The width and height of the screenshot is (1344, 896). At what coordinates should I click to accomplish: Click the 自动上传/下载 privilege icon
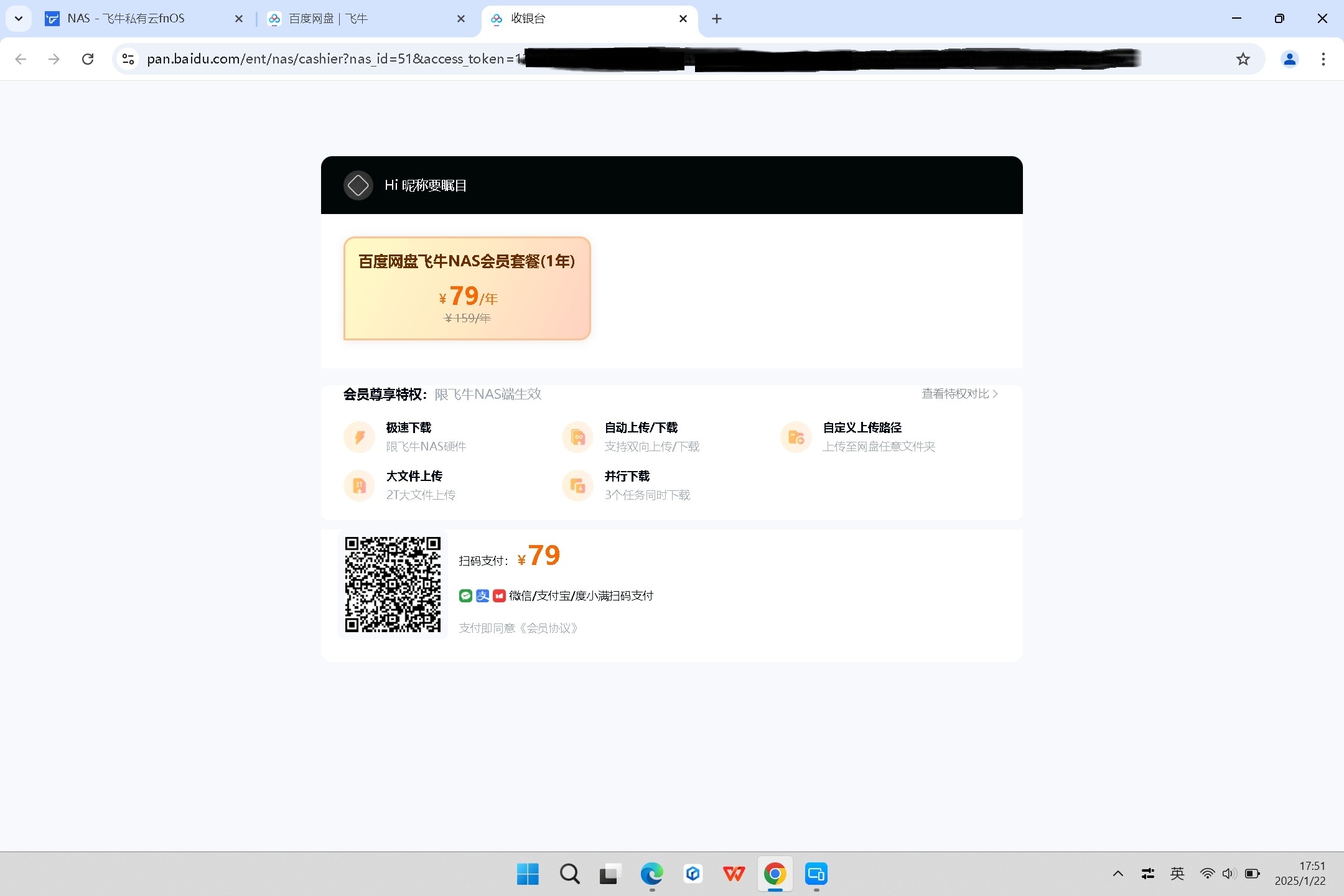coord(577,437)
